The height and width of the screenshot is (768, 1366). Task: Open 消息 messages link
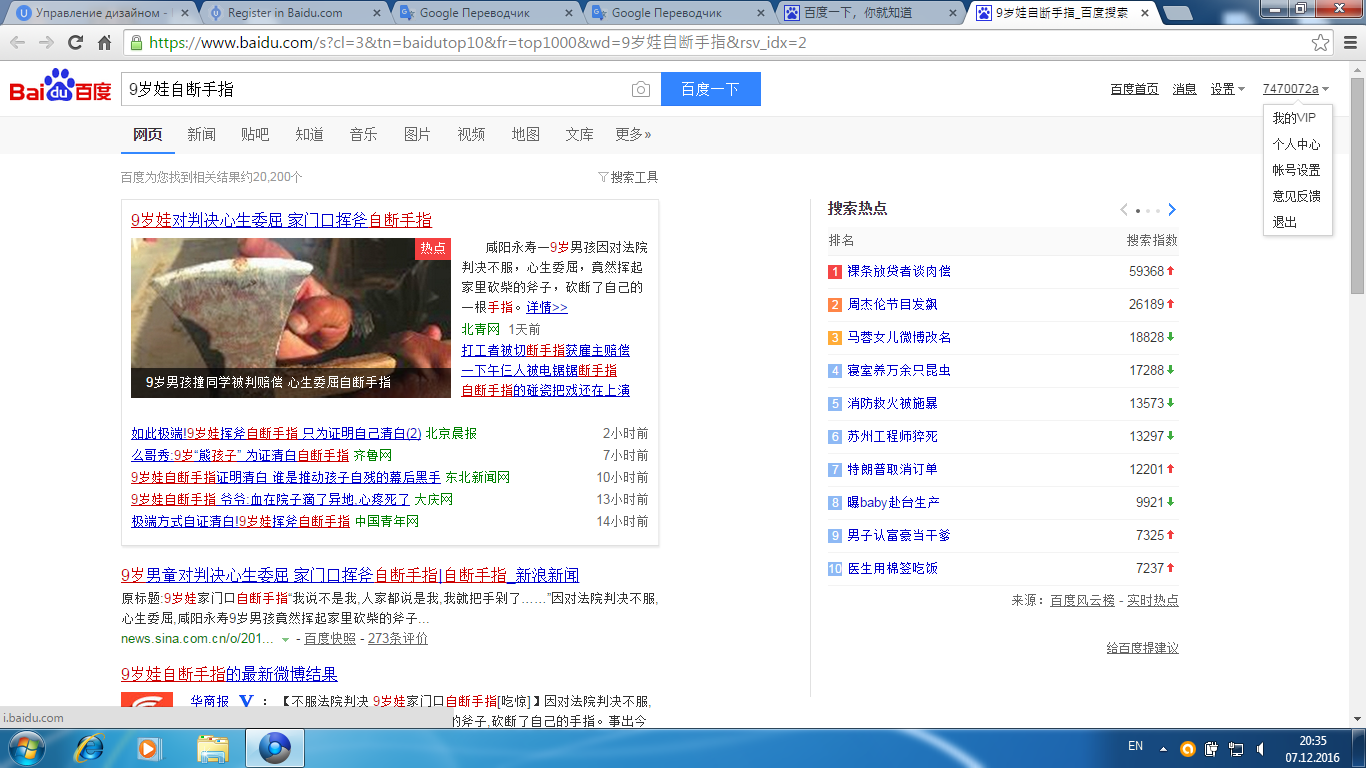[x=1184, y=89]
